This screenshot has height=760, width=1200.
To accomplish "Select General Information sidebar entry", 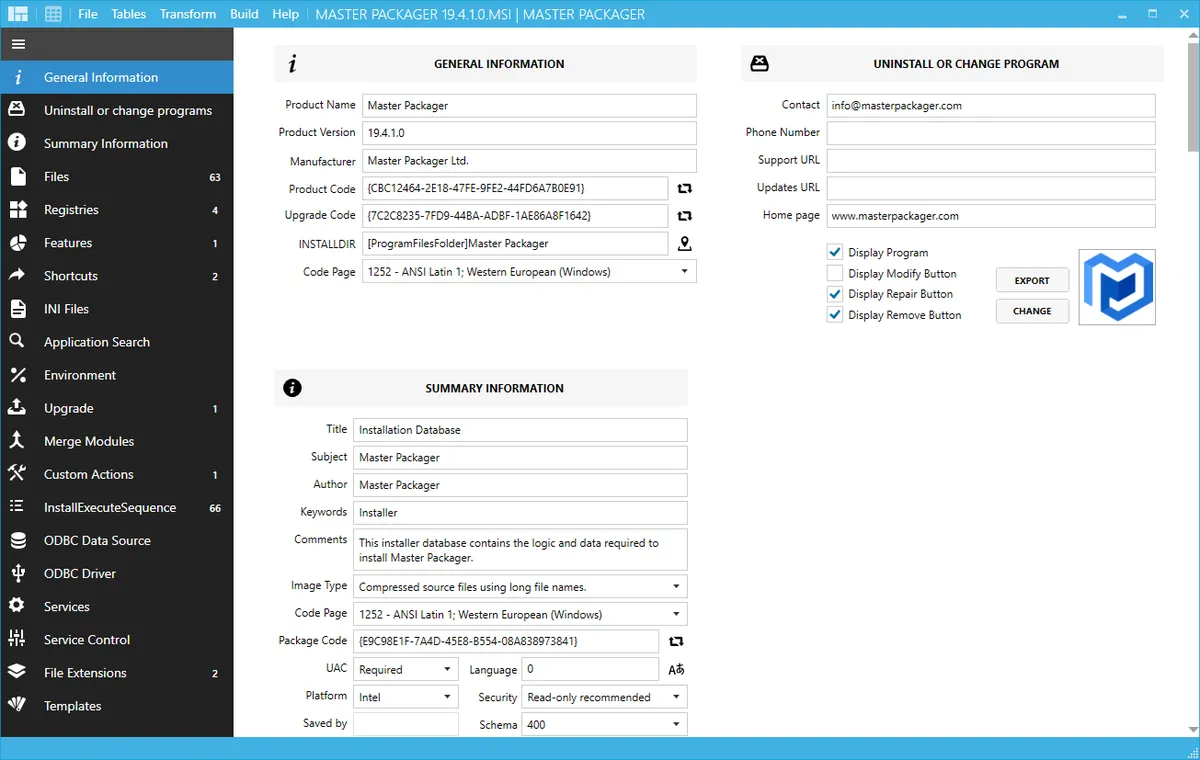I will [117, 77].
